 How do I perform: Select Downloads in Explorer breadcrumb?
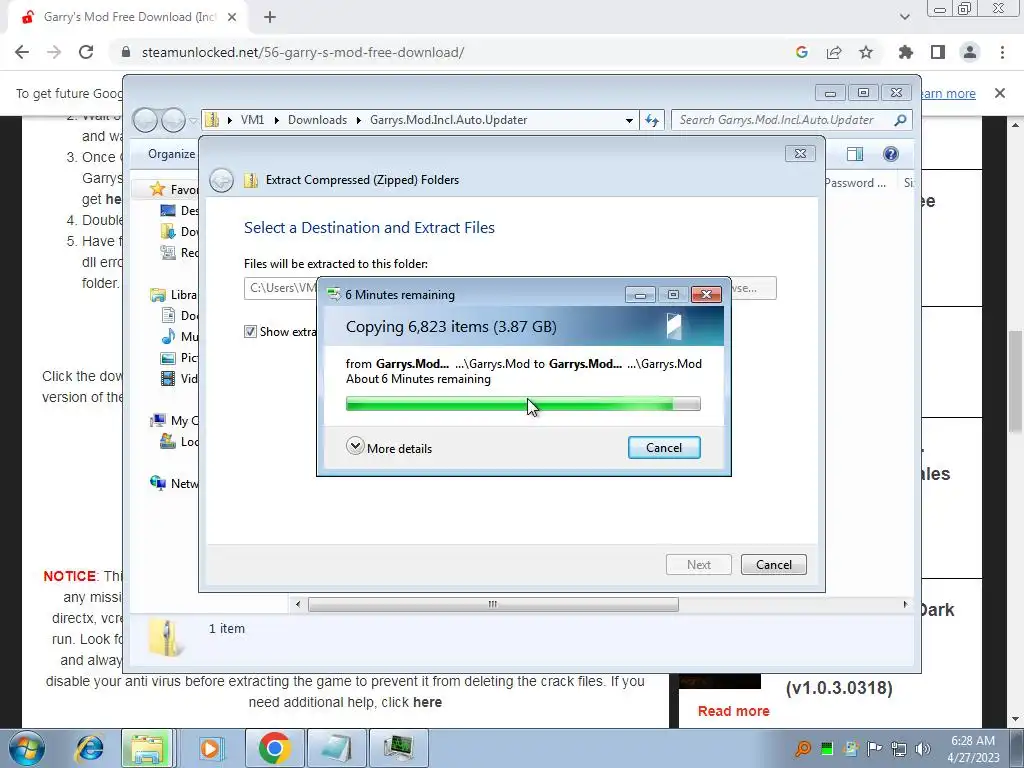317,120
